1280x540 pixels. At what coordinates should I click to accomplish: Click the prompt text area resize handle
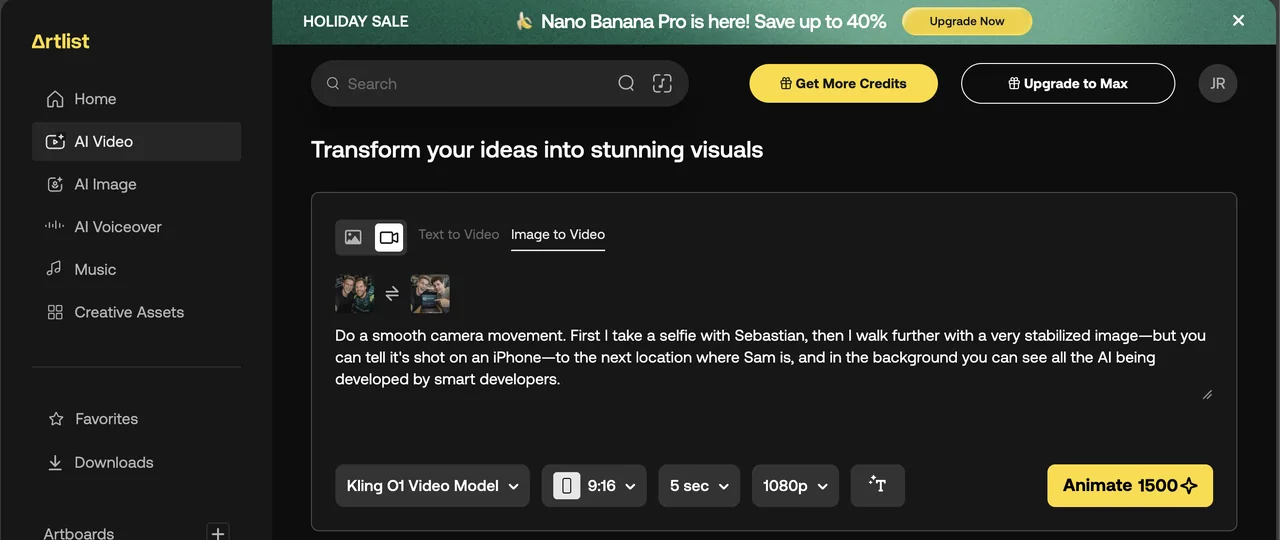point(1207,395)
